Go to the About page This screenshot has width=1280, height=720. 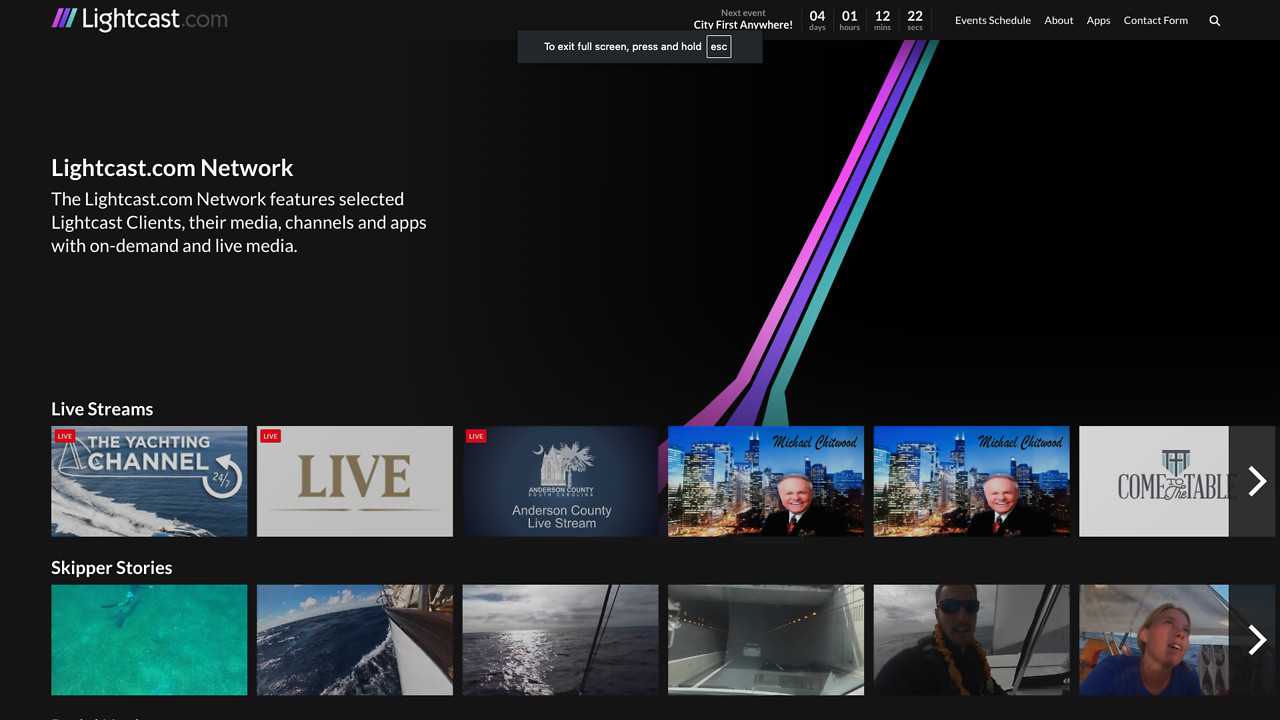[1059, 20]
